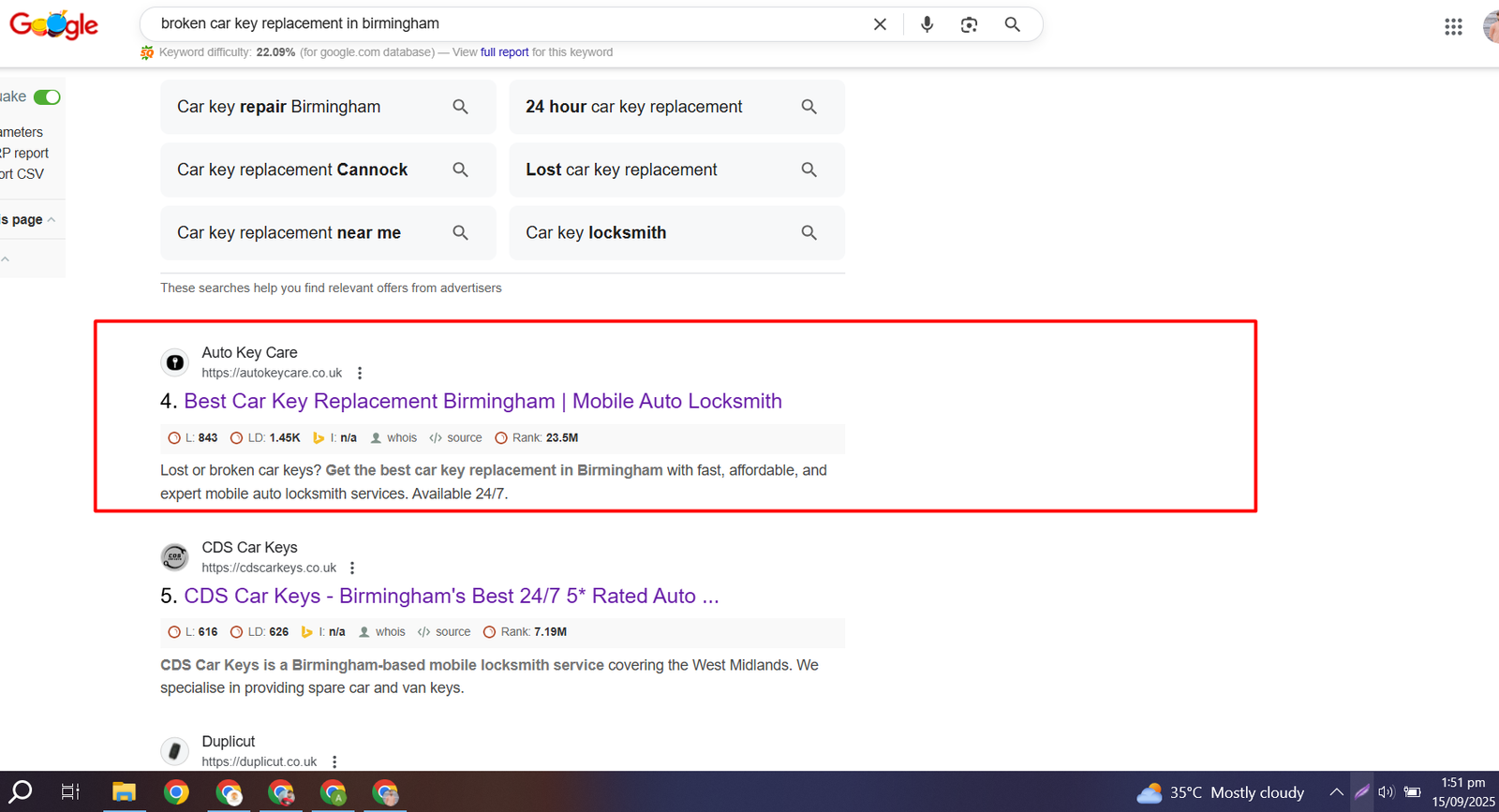Open options menu for CDS Car Keys result
The height and width of the screenshot is (812, 1499).
click(352, 568)
